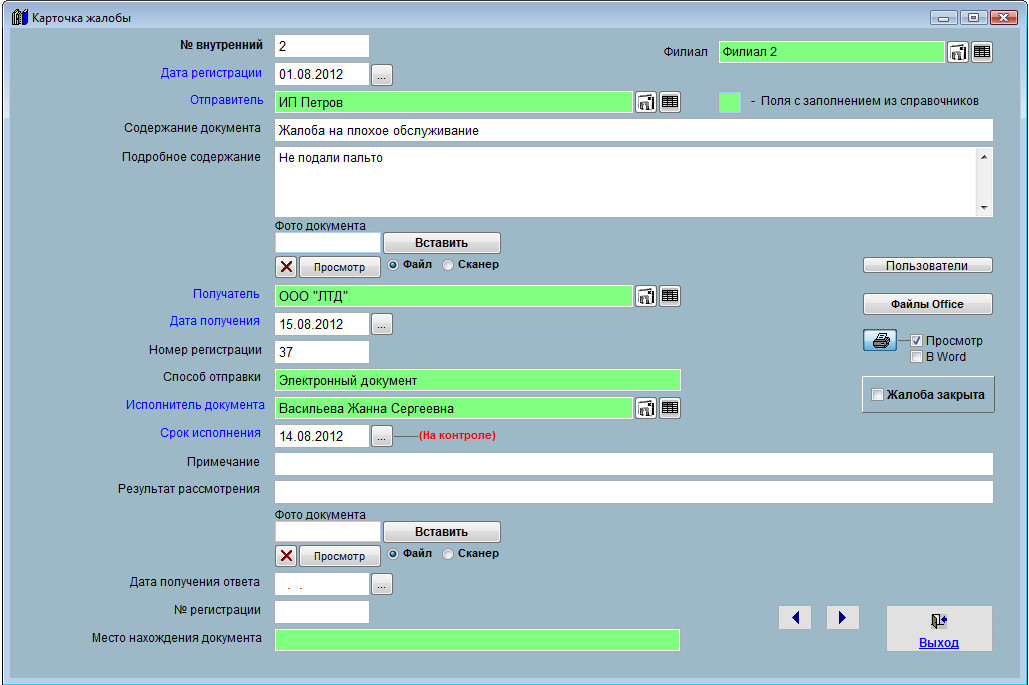The width and height of the screenshot is (1029, 685).
Task: Click the Дата получения ответа date field
Action: pos(322,584)
